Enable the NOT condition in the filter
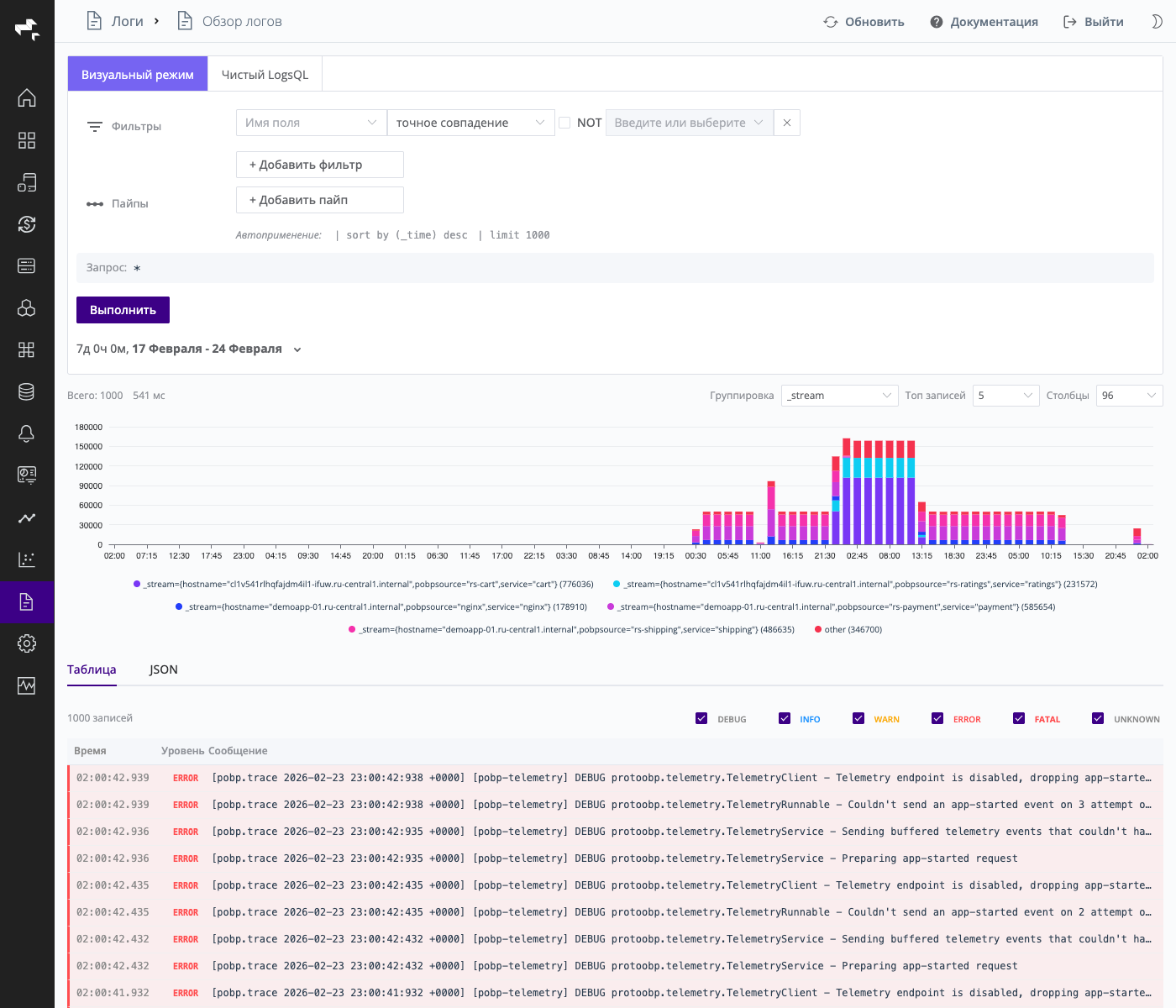 [564, 122]
